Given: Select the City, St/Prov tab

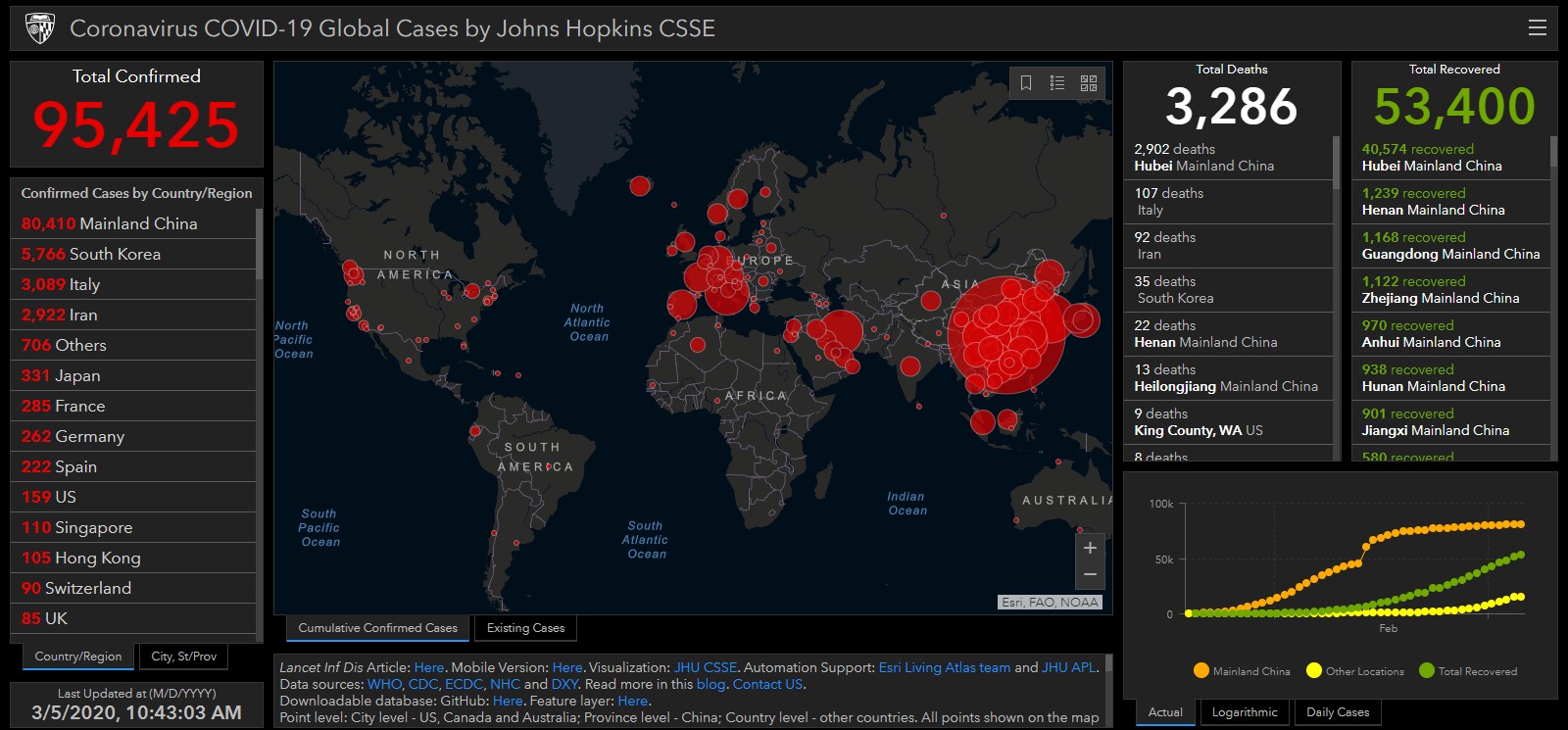Looking at the screenshot, I should point(183,657).
